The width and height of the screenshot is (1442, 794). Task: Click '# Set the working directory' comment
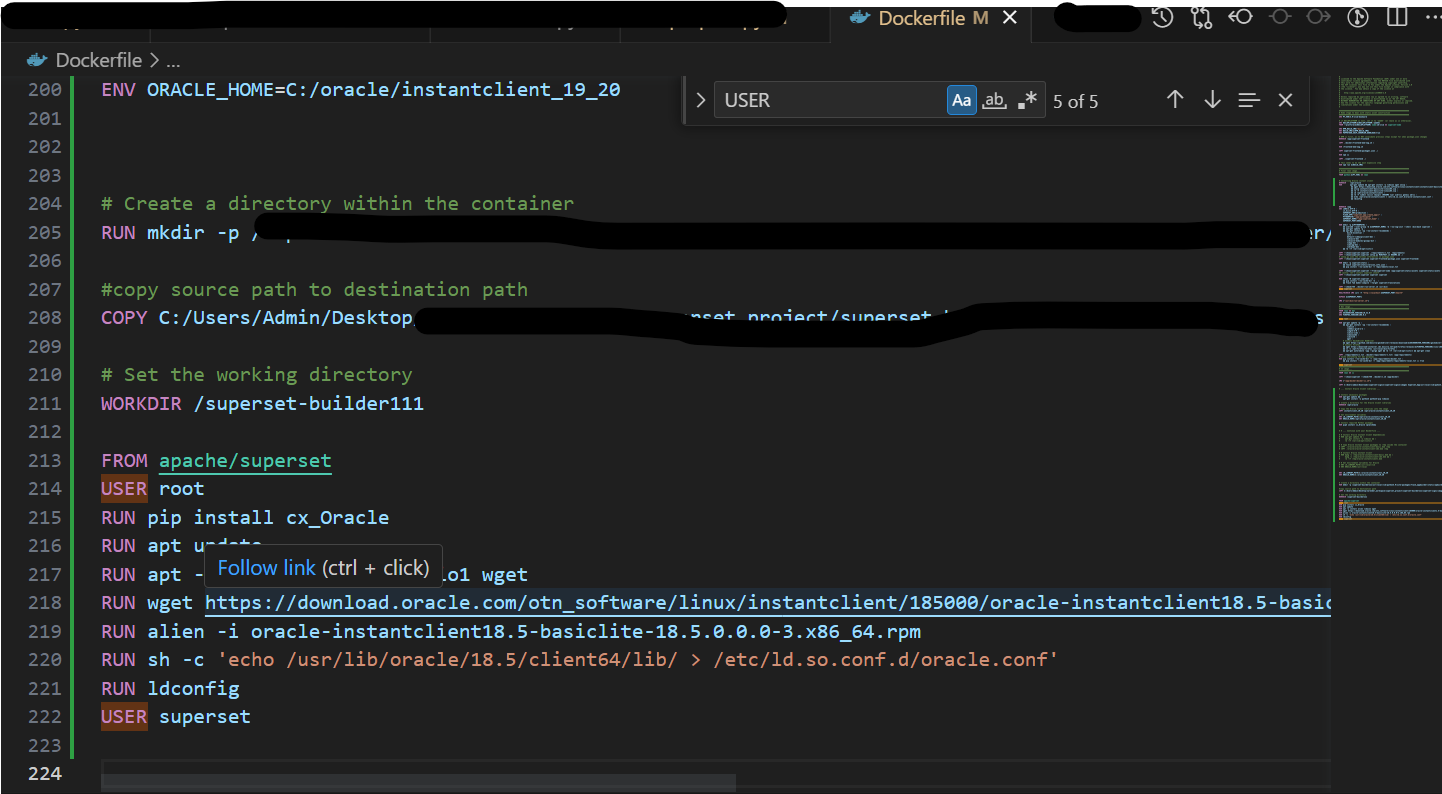256,375
